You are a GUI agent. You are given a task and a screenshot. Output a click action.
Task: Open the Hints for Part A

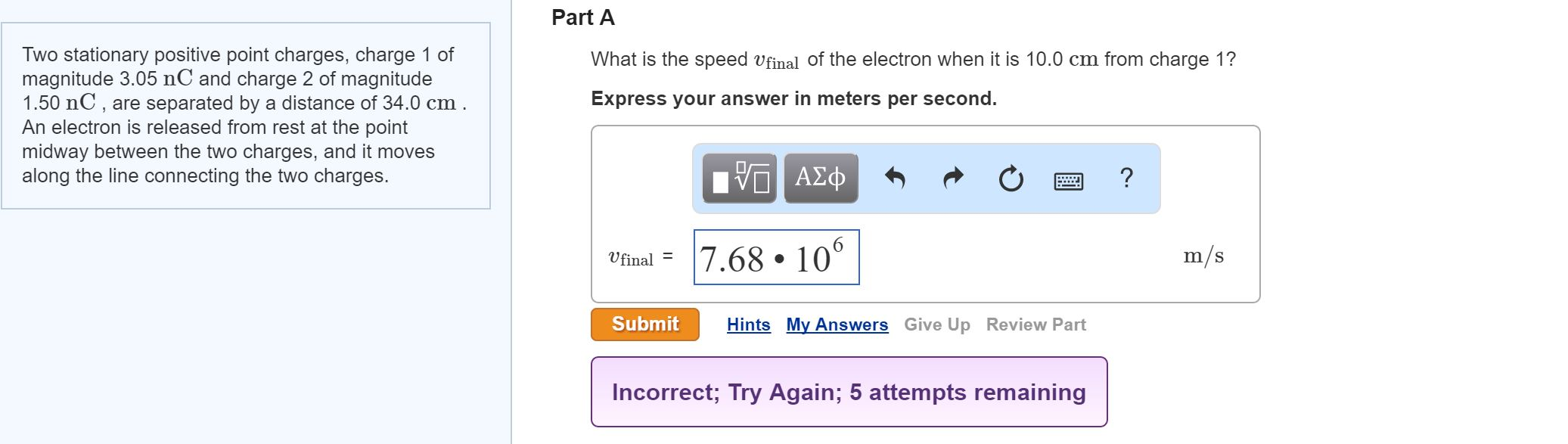(747, 324)
